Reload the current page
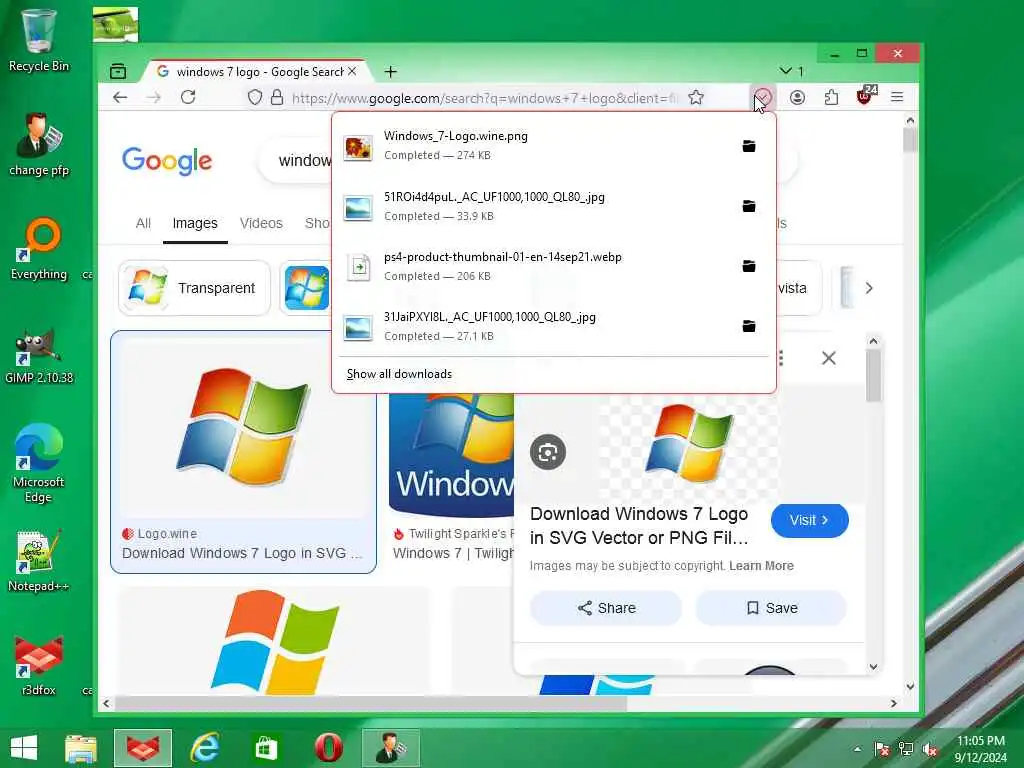The image size is (1024, 768). (x=188, y=97)
